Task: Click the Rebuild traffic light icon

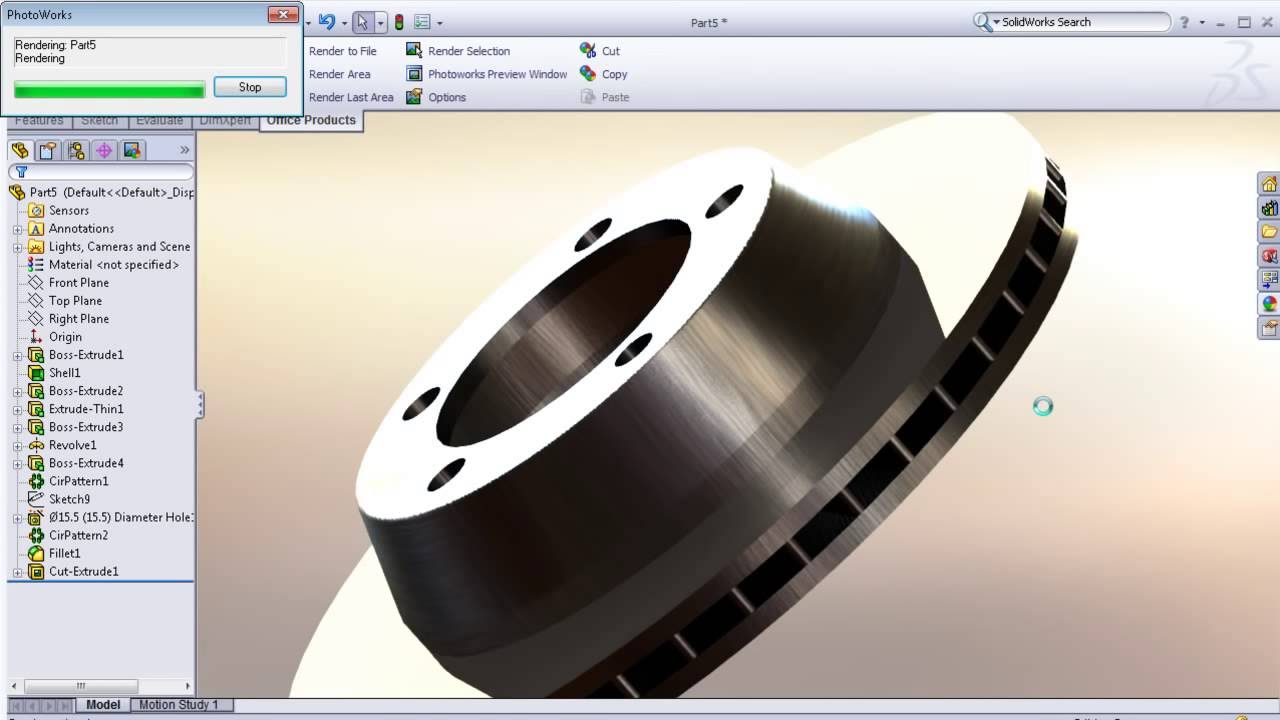Action: click(399, 22)
